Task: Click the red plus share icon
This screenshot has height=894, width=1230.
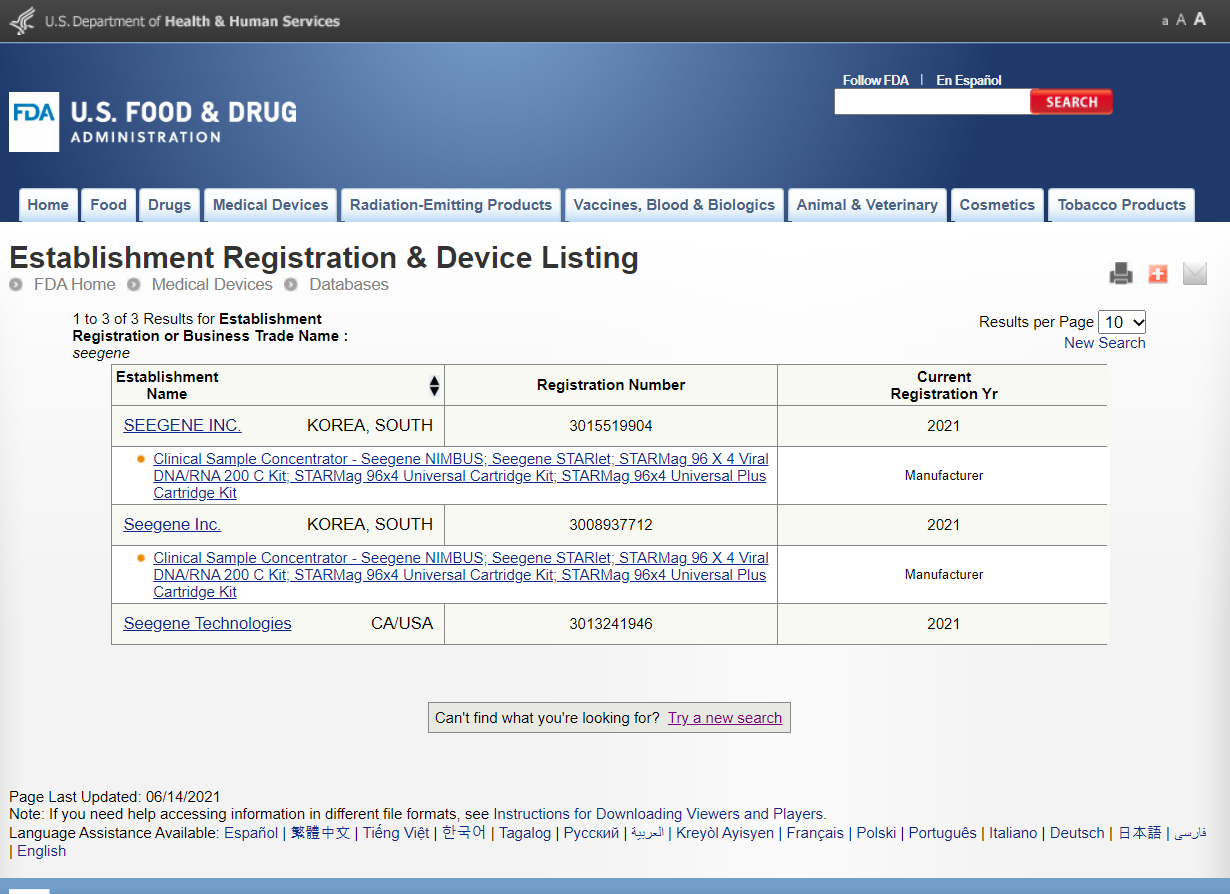Action: (x=1158, y=273)
